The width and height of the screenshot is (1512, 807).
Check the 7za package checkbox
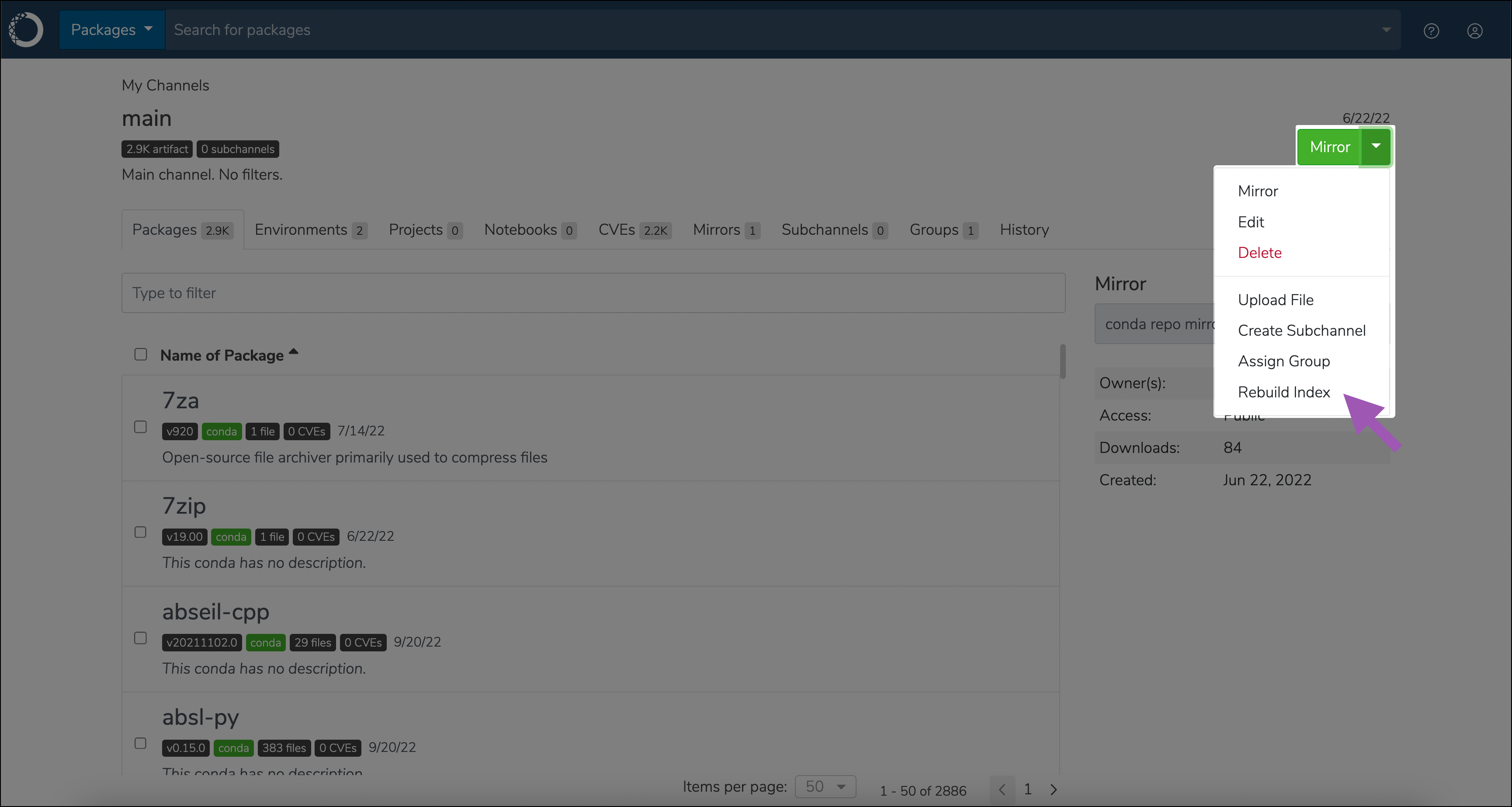click(140, 427)
